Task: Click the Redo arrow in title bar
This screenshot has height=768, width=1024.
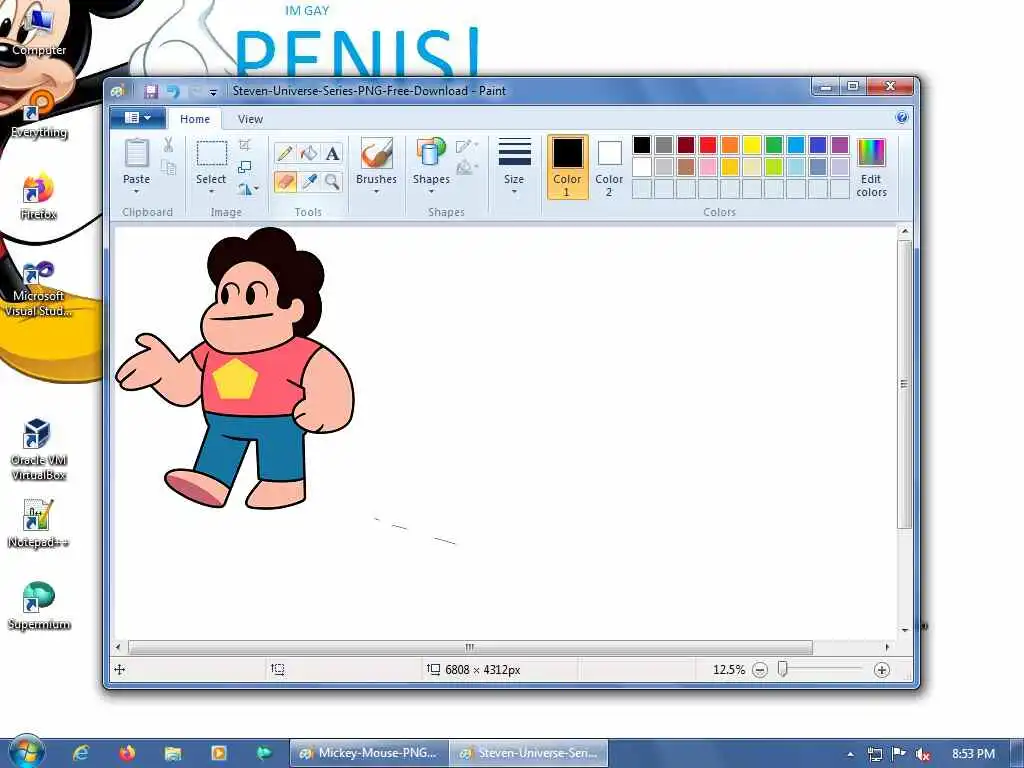Action: point(195,91)
